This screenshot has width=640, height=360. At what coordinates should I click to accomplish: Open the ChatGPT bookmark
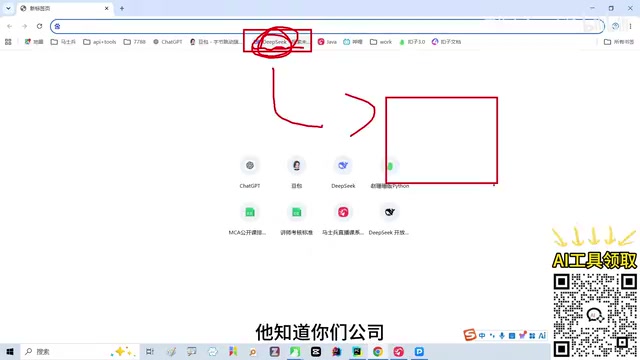coord(168,42)
